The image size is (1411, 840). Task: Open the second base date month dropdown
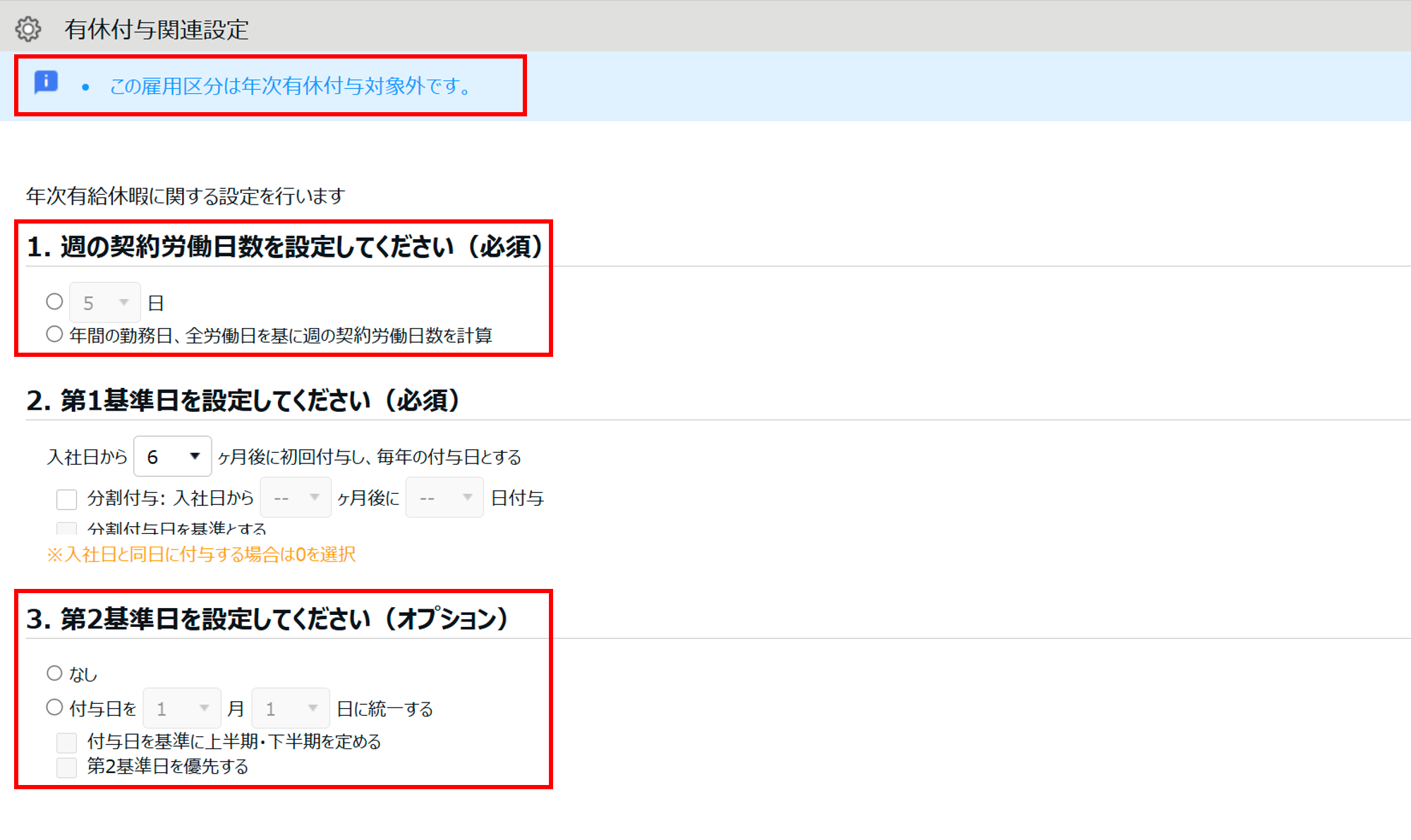(x=182, y=708)
